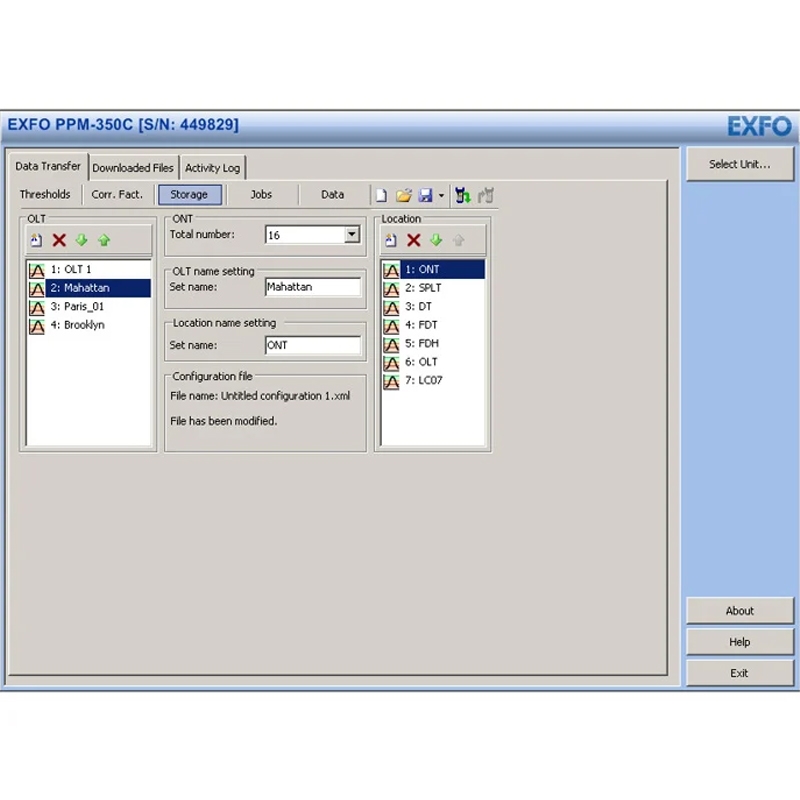The width and height of the screenshot is (800, 800).
Task: Switch to the Data Transfer tab
Action: pos(48,166)
